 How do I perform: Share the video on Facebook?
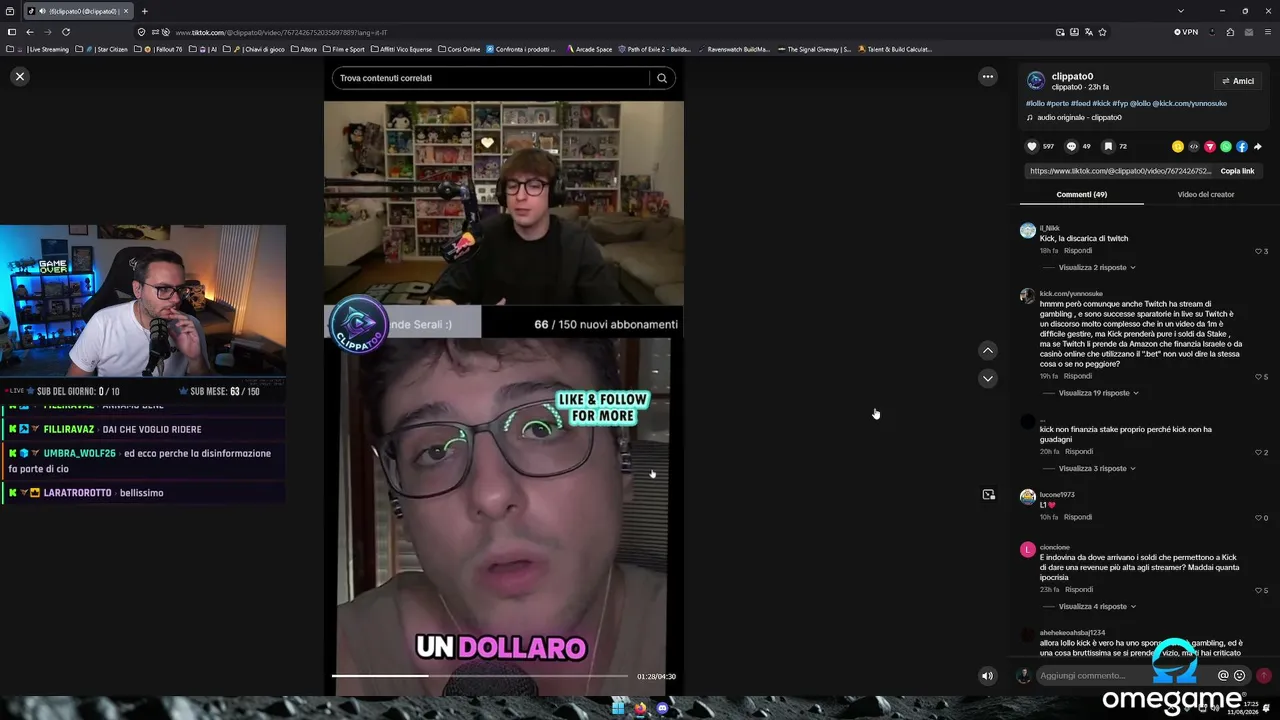click(x=1242, y=147)
